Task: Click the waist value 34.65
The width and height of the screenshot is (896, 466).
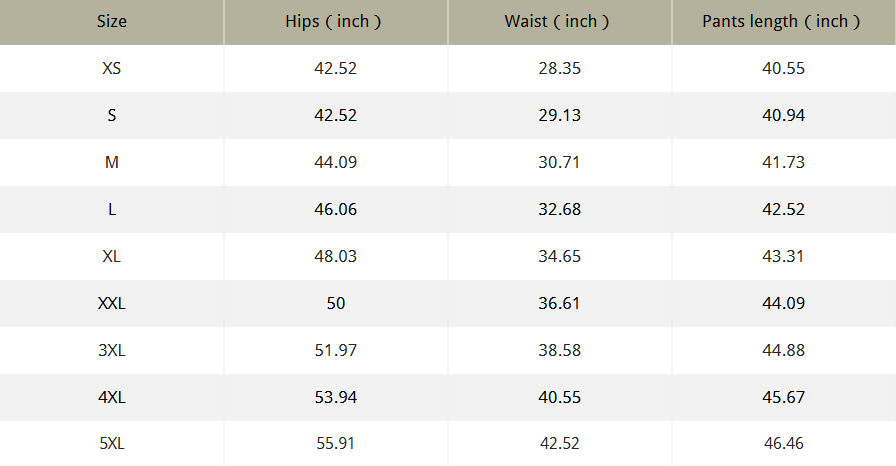Action: click(559, 256)
